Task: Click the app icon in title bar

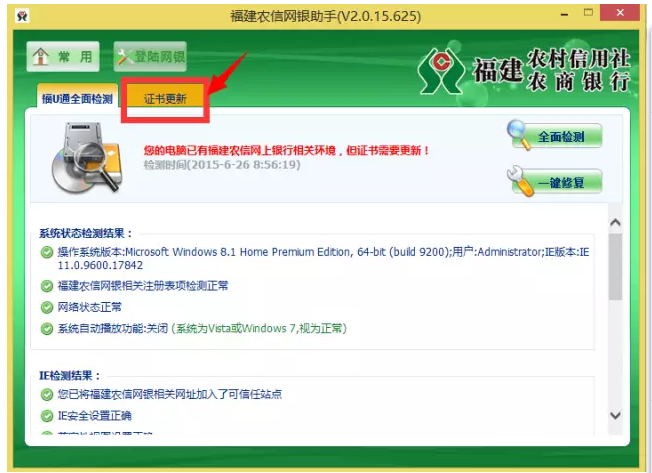Action: click(22, 16)
